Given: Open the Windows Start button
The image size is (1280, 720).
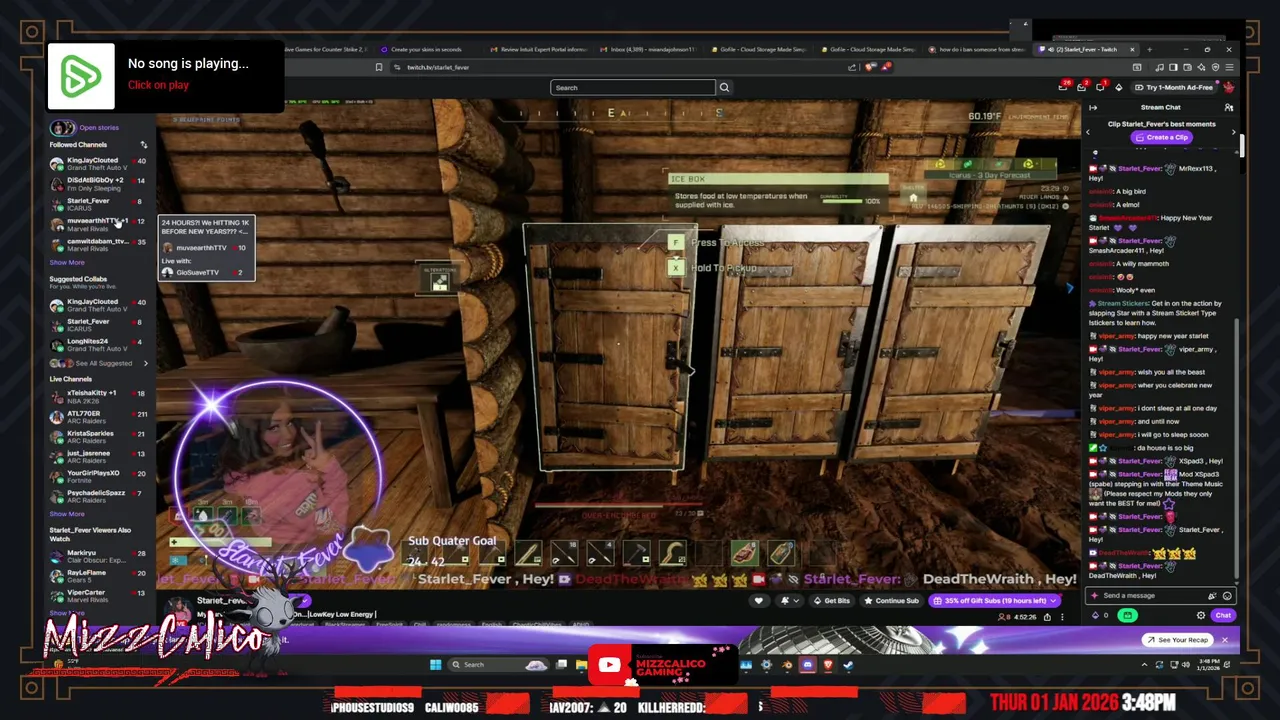Looking at the screenshot, I should pos(435,665).
